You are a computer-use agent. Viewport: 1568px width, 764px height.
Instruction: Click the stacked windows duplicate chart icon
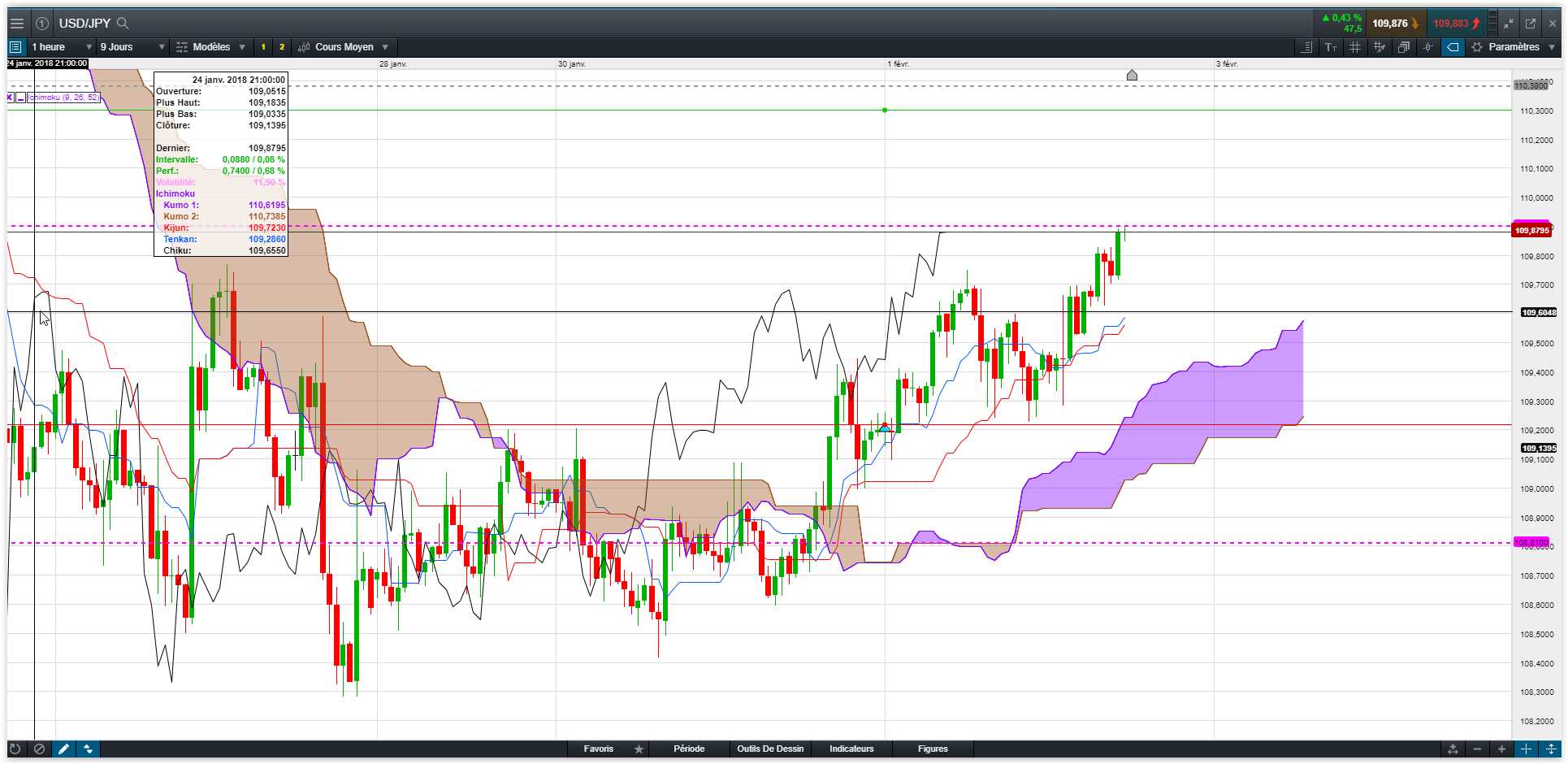point(1404,47)
